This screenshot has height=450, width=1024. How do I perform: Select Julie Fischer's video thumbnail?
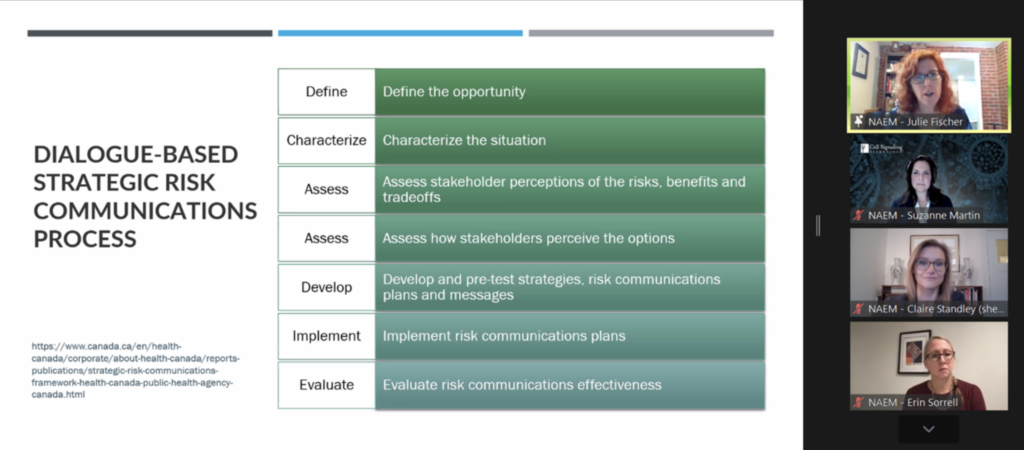(x=929, y=84)
